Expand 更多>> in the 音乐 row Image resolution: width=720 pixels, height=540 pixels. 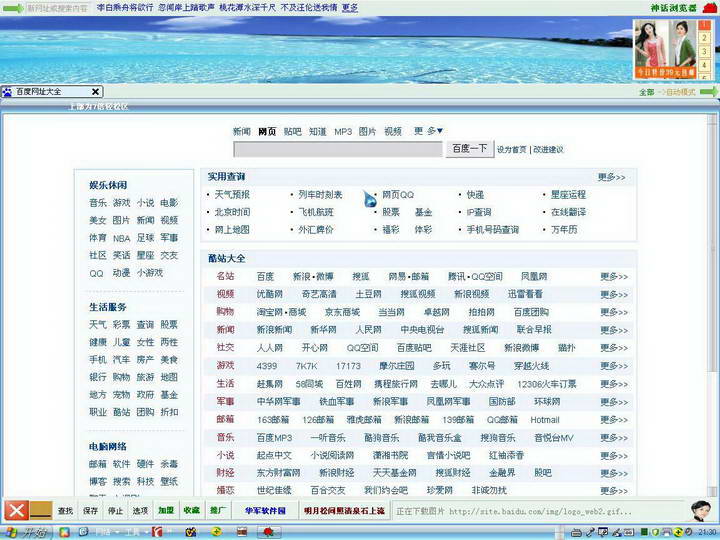click(x=614, y=438)
